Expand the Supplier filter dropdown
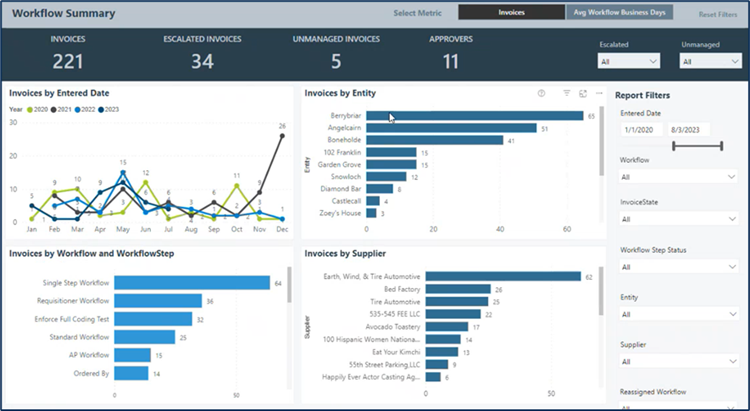 (x=678, y=362)
